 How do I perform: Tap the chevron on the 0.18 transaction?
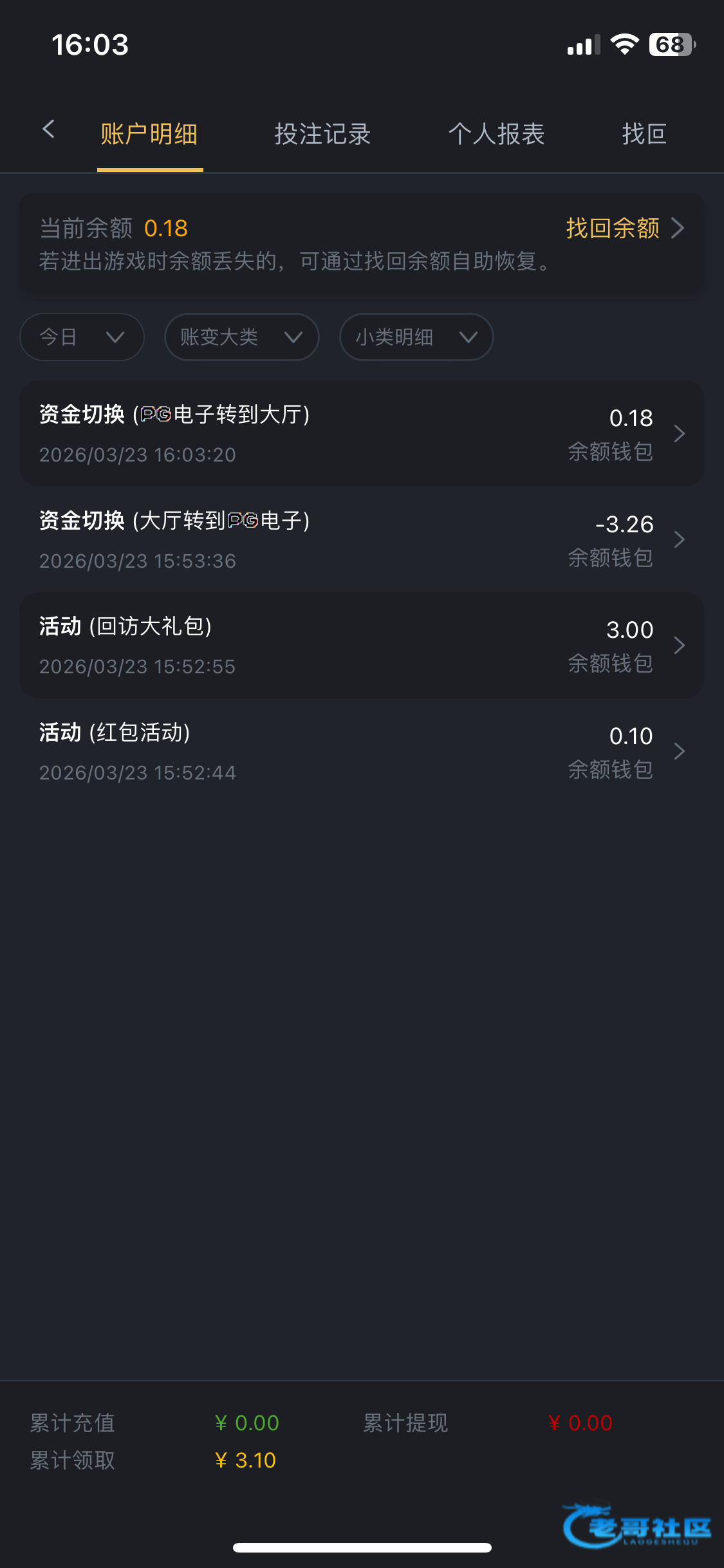[679, 434]
